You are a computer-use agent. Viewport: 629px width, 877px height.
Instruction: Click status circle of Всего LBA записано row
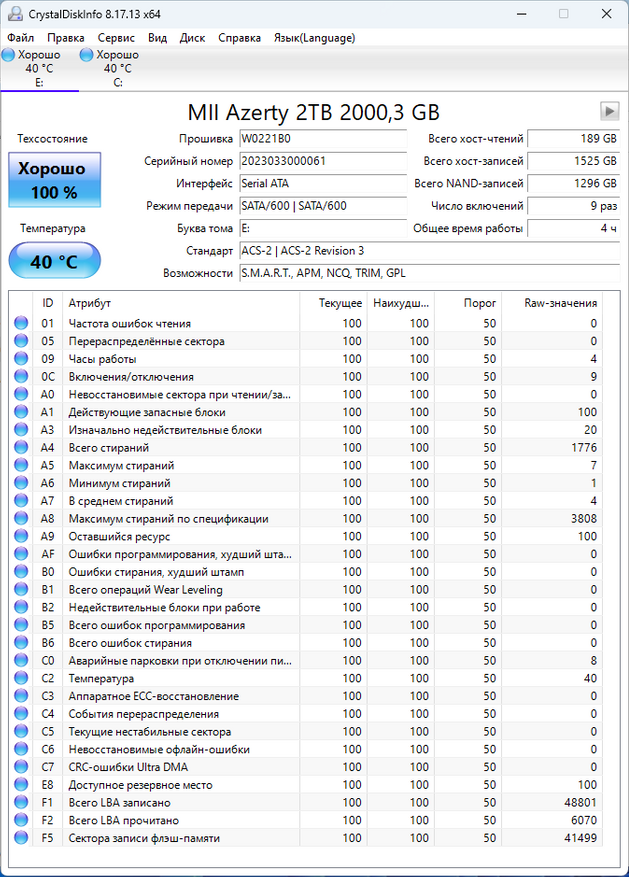21,803
